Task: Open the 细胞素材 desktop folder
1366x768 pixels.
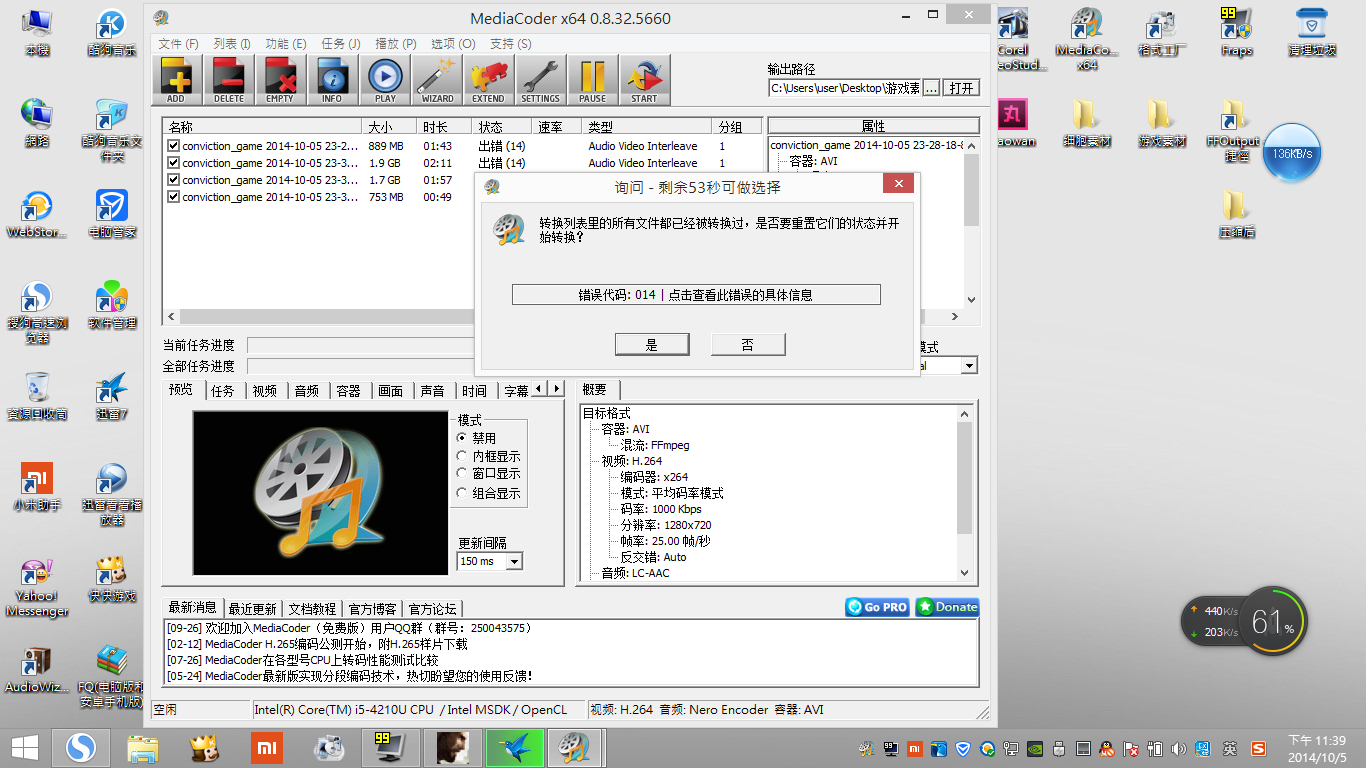Action: [1087, 123]
